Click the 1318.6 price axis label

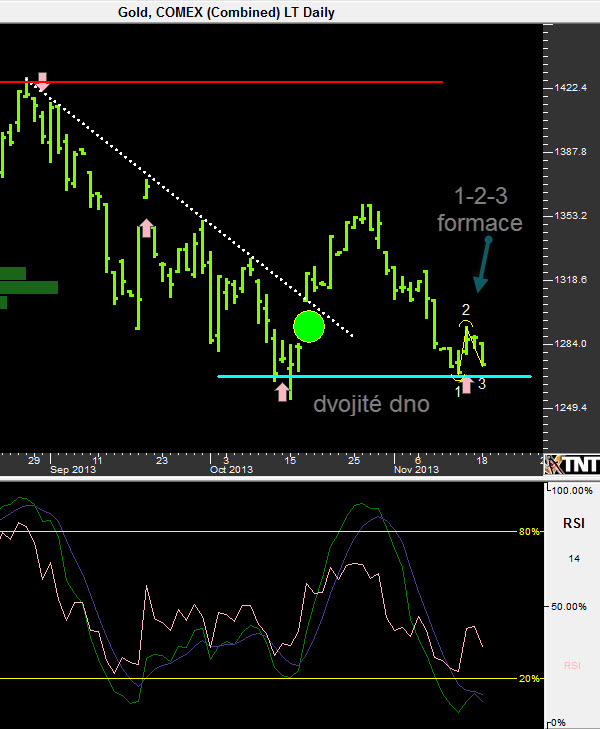(x=570, y=280)
